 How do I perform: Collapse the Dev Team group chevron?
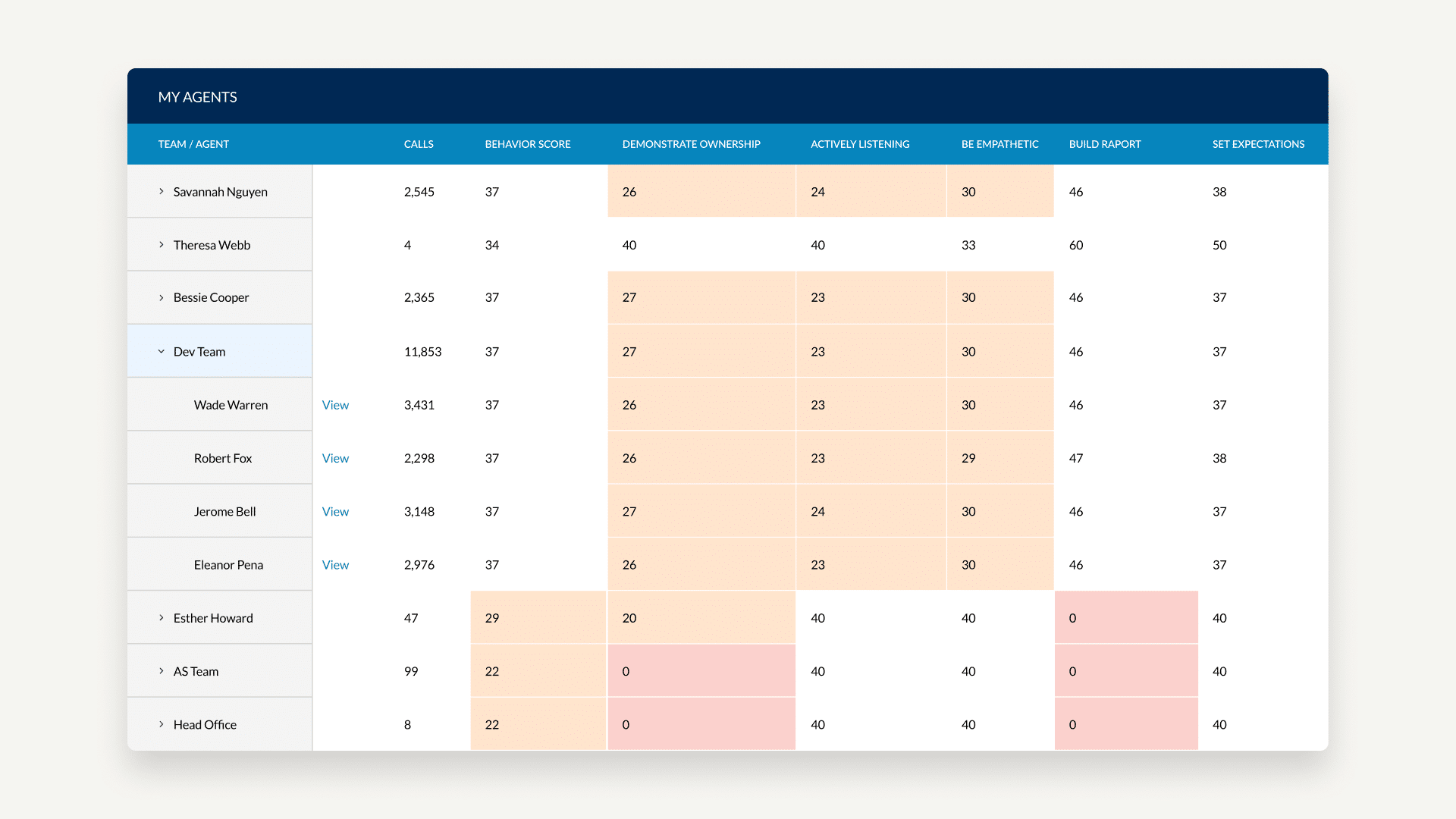pos(161,352)
